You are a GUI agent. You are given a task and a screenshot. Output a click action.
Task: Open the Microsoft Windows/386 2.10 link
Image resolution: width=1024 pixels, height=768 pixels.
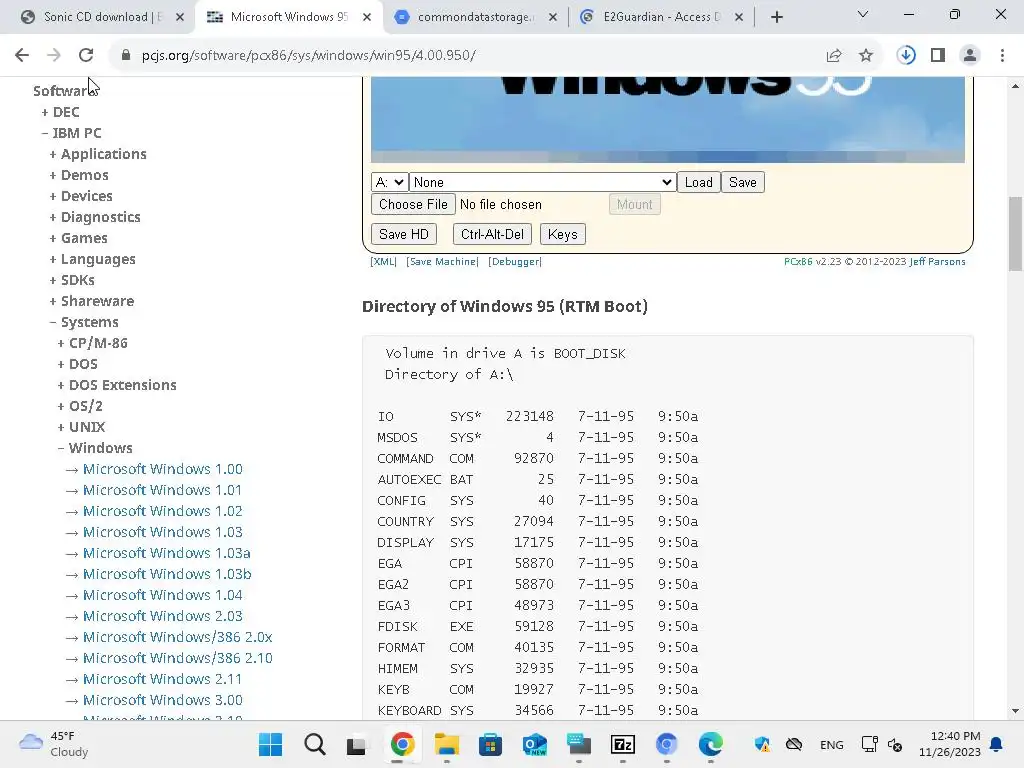[x=178, y=658]
